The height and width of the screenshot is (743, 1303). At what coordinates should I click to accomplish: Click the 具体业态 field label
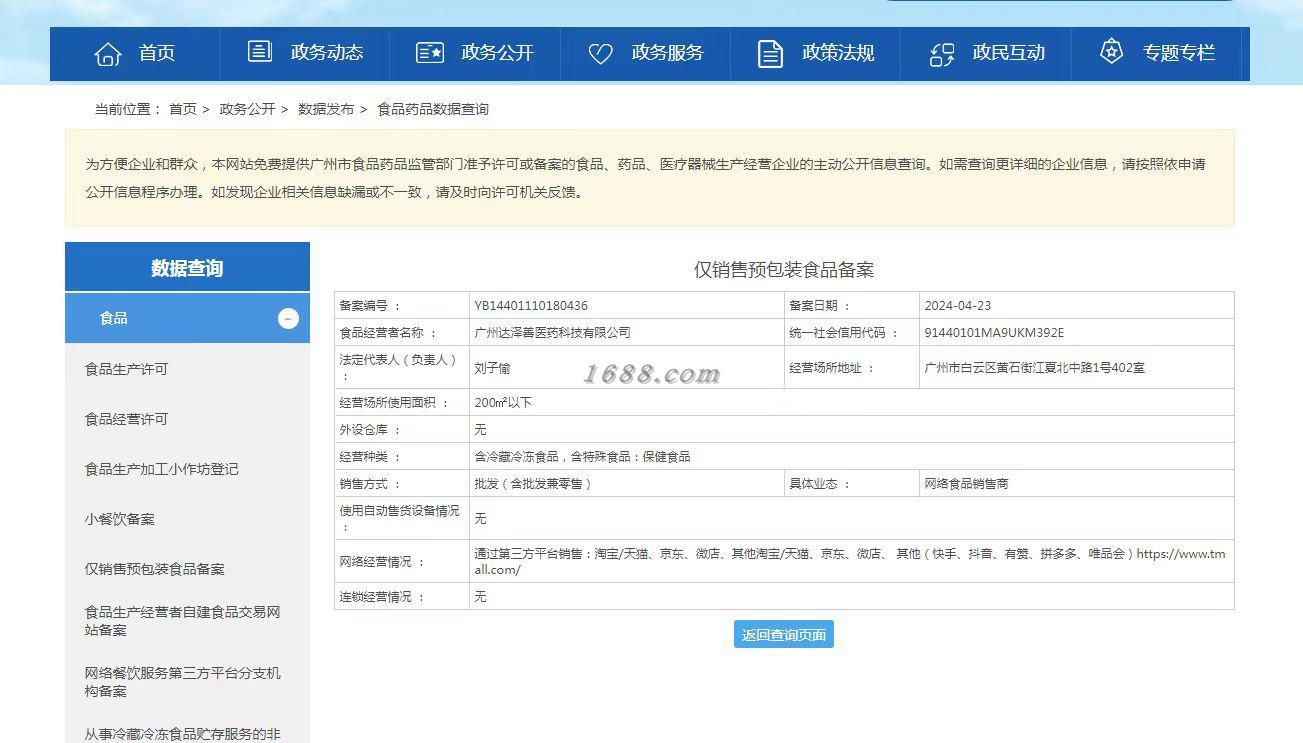(819, 484)
